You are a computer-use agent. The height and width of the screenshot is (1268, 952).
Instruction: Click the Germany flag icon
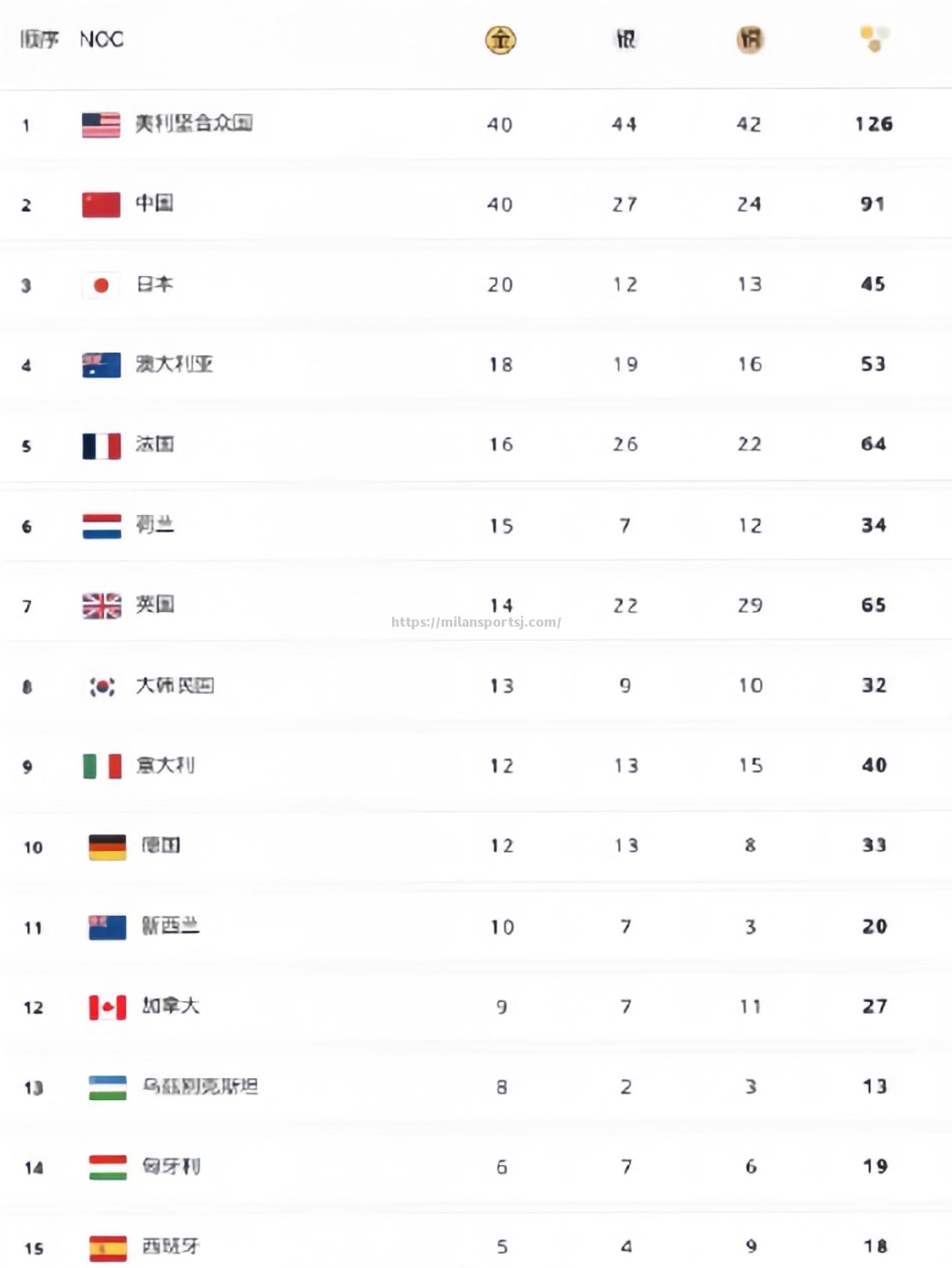[x=107, y=847]
